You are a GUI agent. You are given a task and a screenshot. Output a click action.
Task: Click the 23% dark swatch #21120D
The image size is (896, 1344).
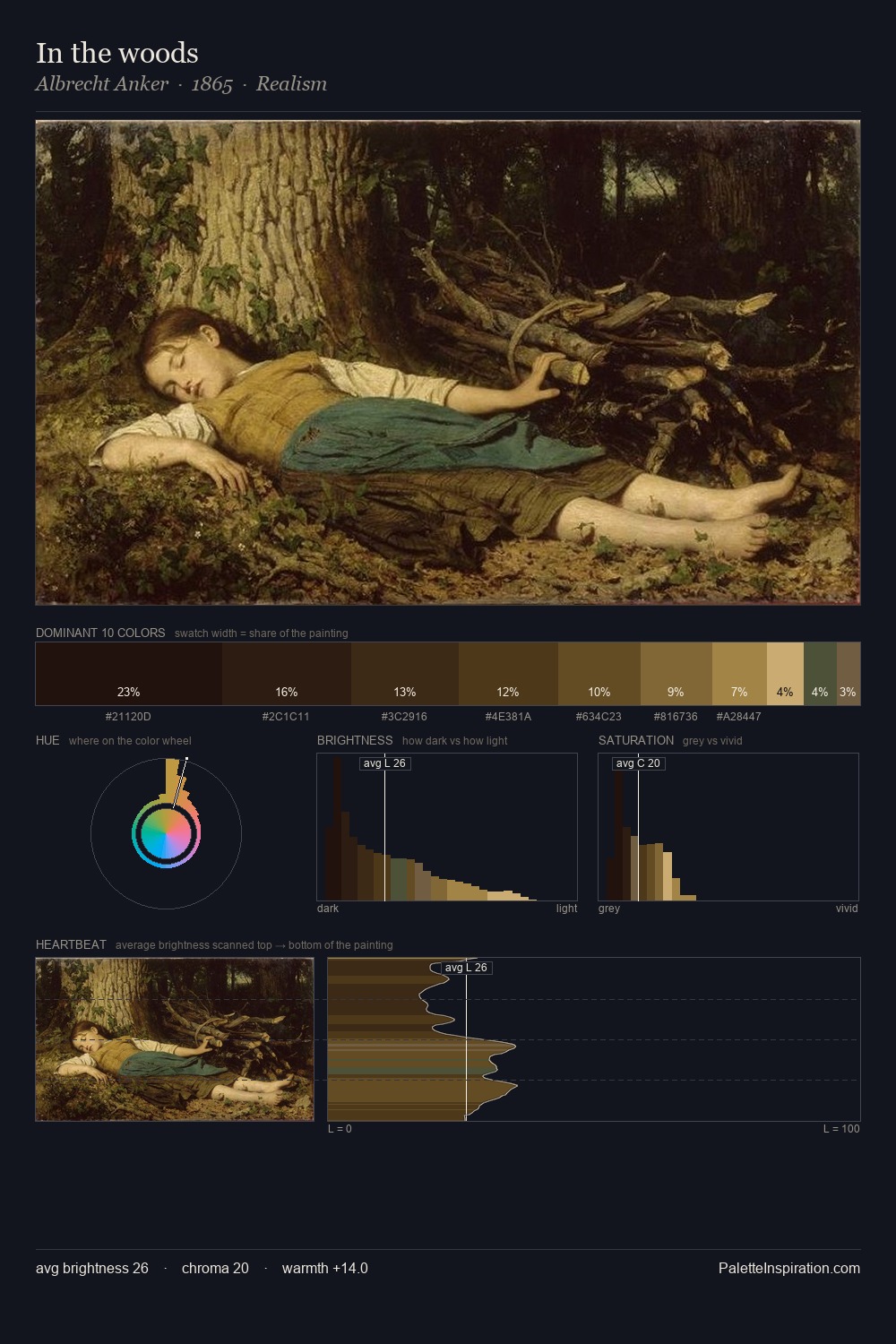coord(128,674)
